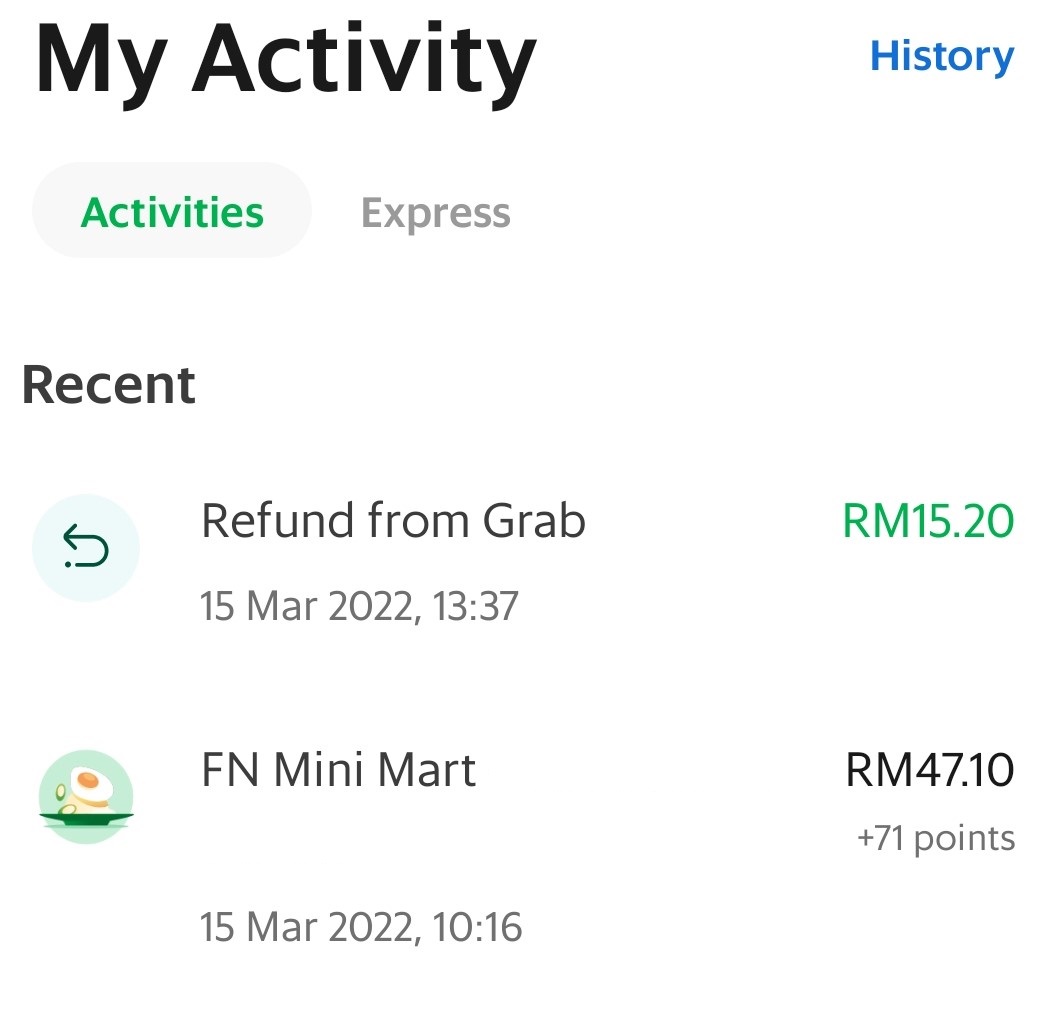Select the FN Mini Mart title text

click(339, 770)
